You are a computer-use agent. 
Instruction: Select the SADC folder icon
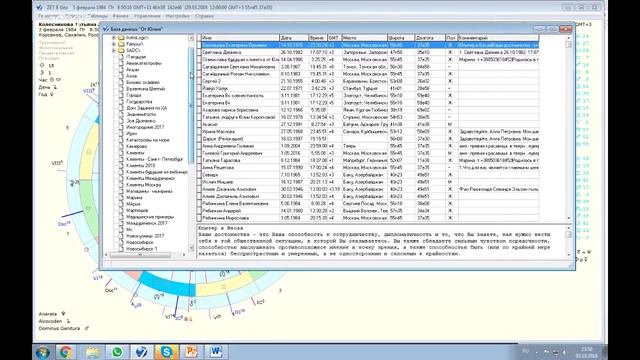pyautogui.click(x=121, y=50)
